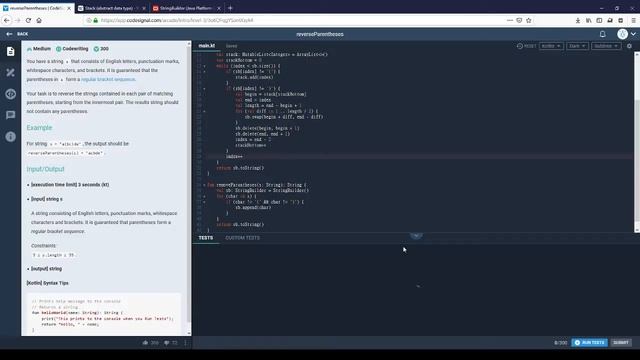Open the task description sidebar icon
The height and width of the screenshot is (360, 640).
click(x=11, y=51)
